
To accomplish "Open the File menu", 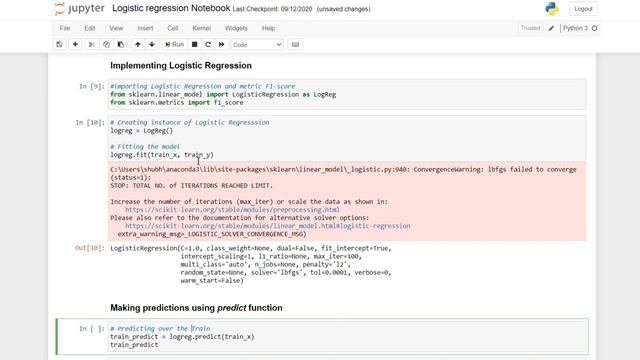I will tap(65, 28).
